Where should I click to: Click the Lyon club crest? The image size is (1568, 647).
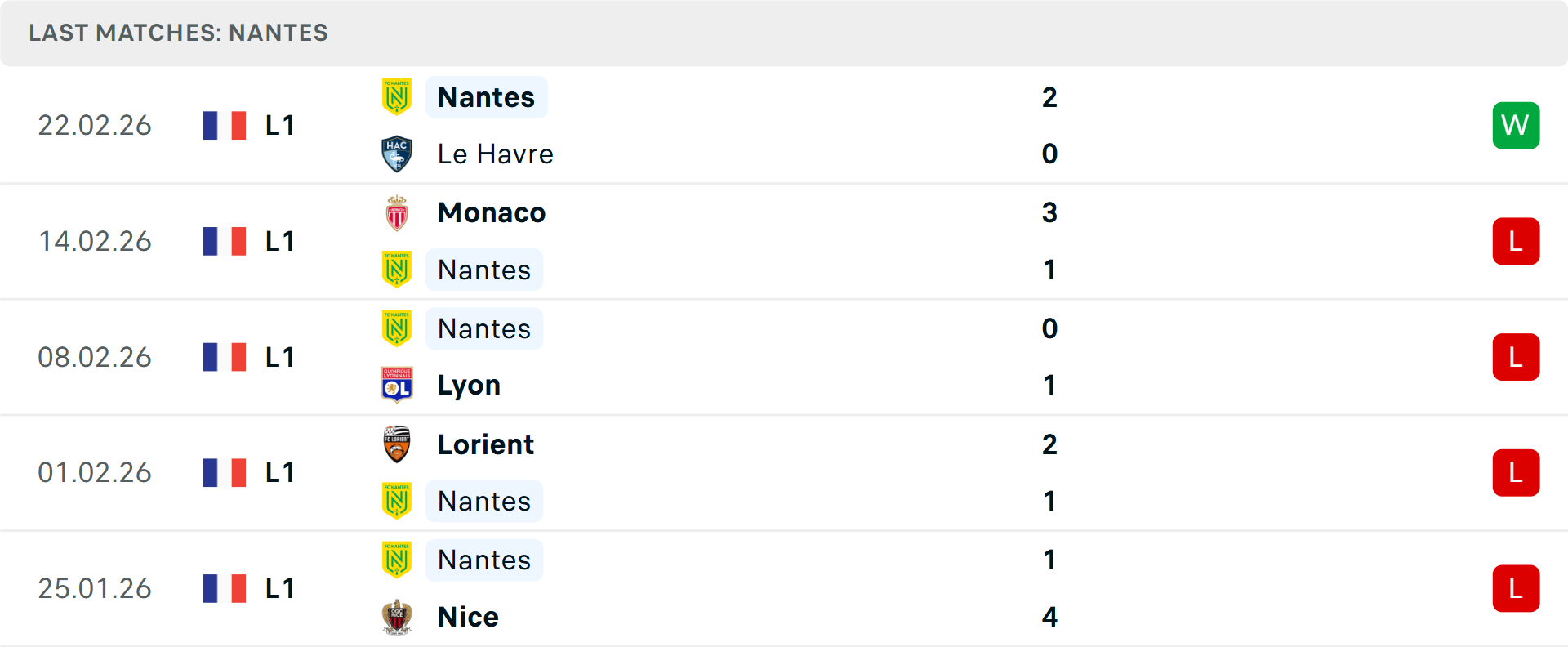pos(397,385)
